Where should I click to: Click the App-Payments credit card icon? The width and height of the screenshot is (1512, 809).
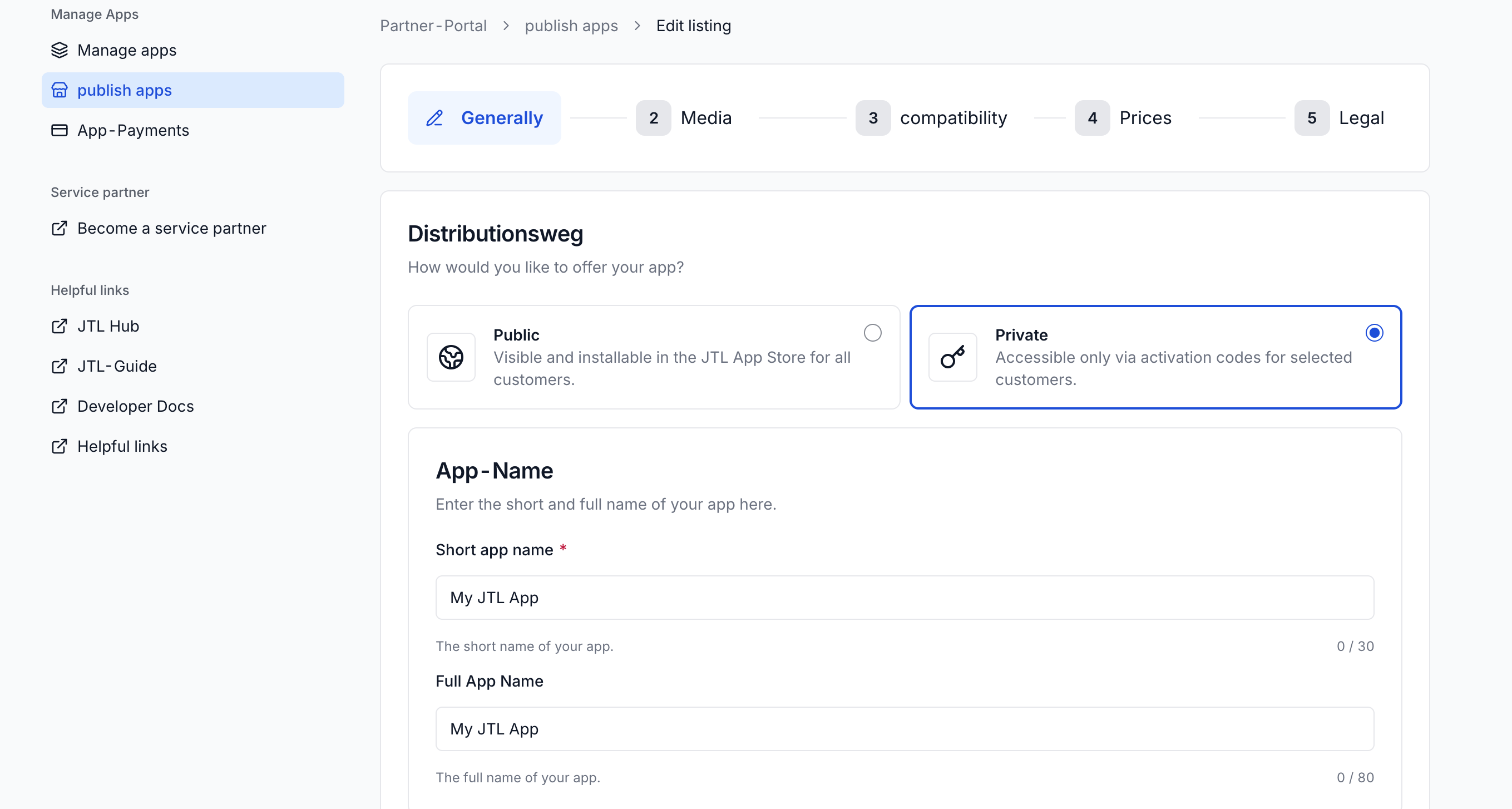(x=60, y=130)
